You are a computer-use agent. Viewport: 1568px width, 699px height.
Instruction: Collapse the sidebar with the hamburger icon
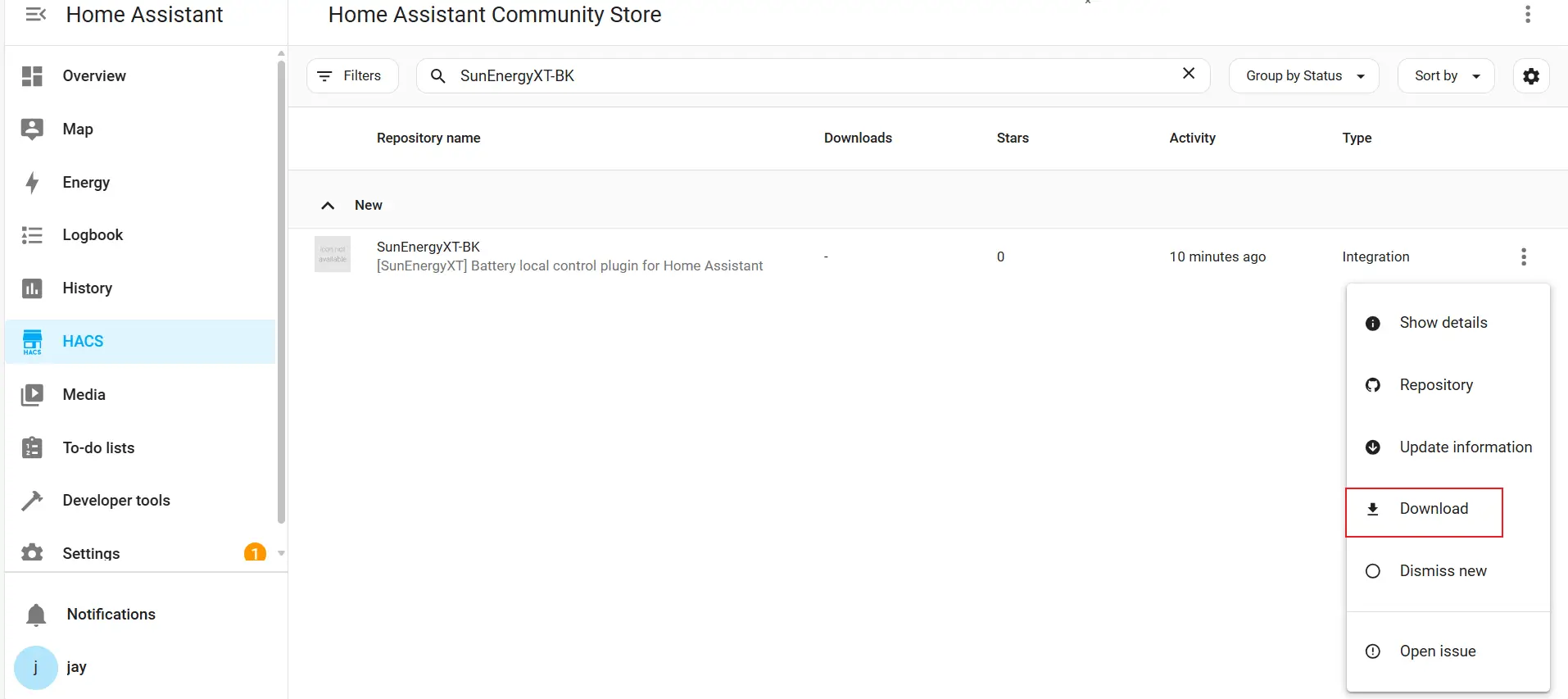(x=35, y=15)
